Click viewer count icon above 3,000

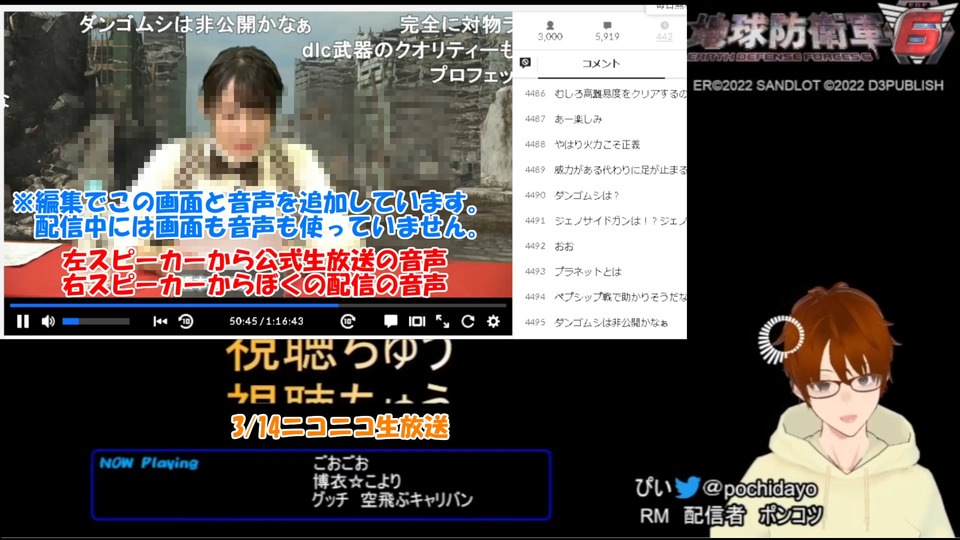[x=550, y=25]
